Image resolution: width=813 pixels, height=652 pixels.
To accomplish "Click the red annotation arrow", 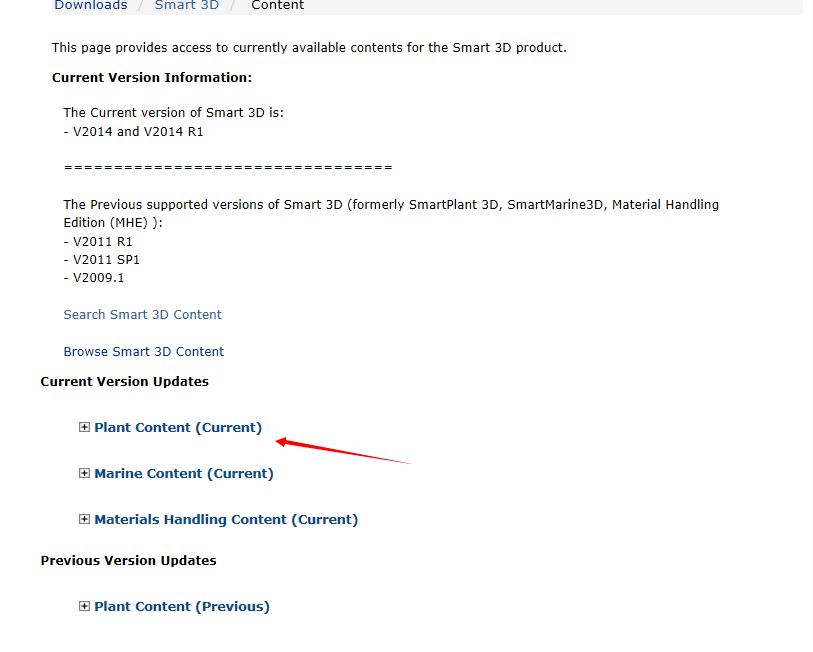I will click(x=343, y=451).
